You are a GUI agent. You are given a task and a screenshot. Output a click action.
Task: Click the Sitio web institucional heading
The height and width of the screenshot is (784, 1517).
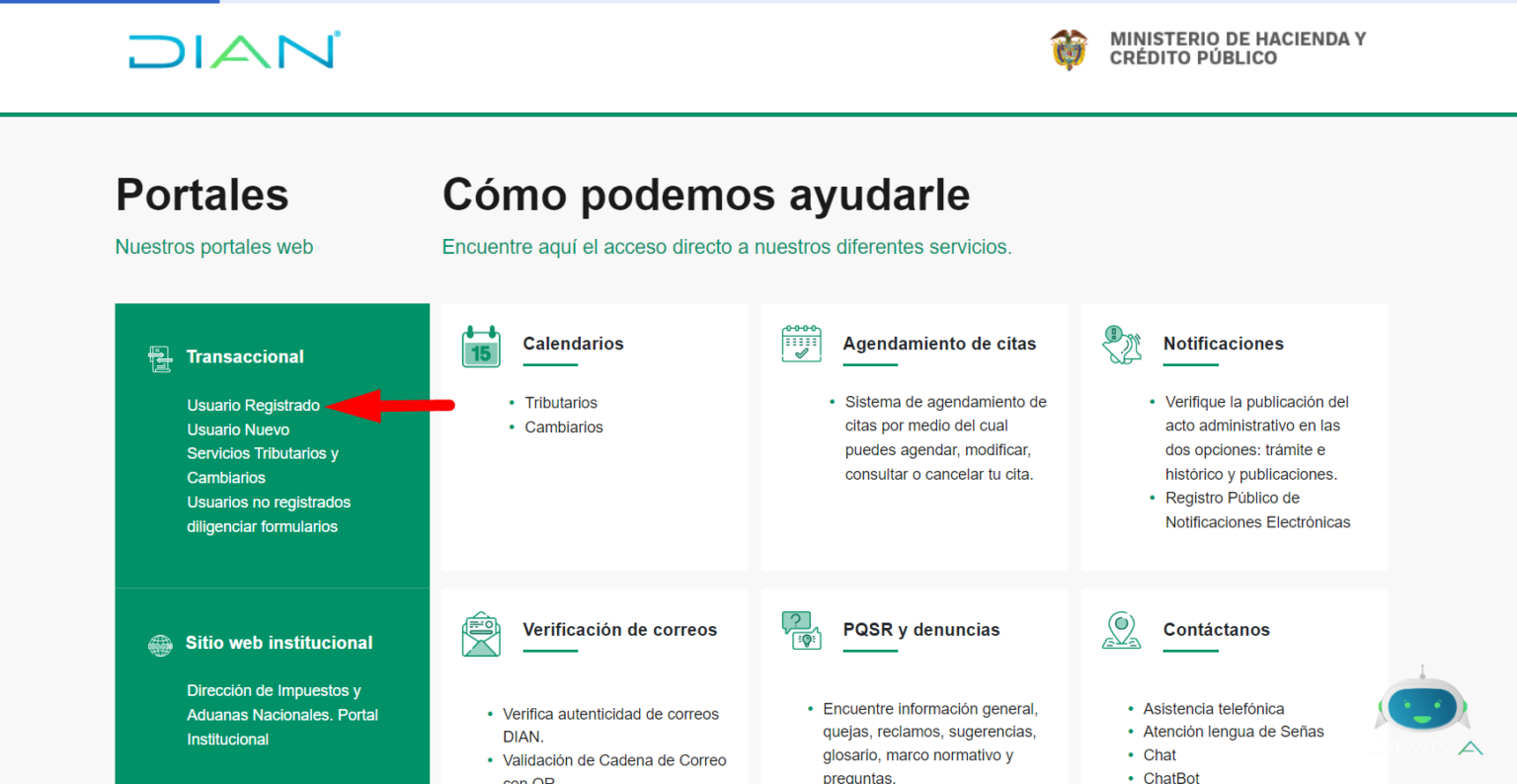[279, 643]
